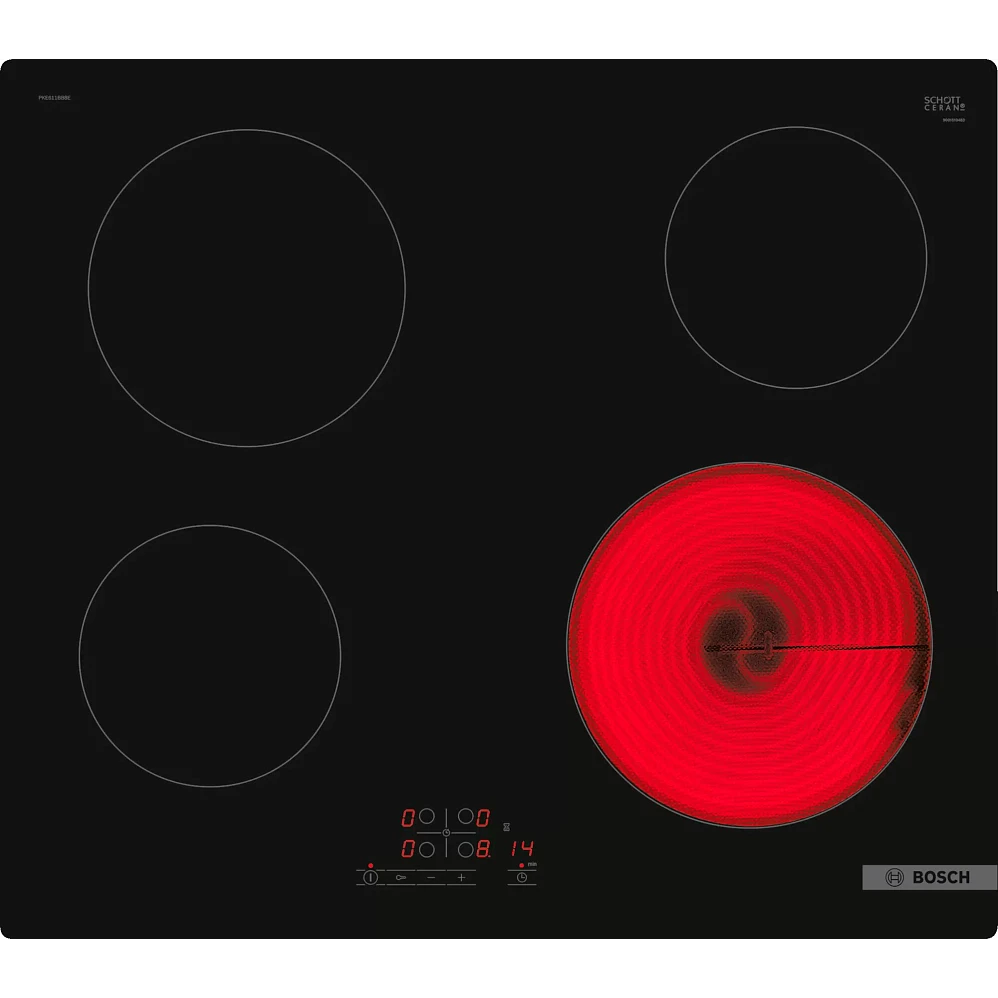This screenshot has height=998, width=998.
Task: Select the top-right cooking zone circle
Action: (x=465, y=817)
